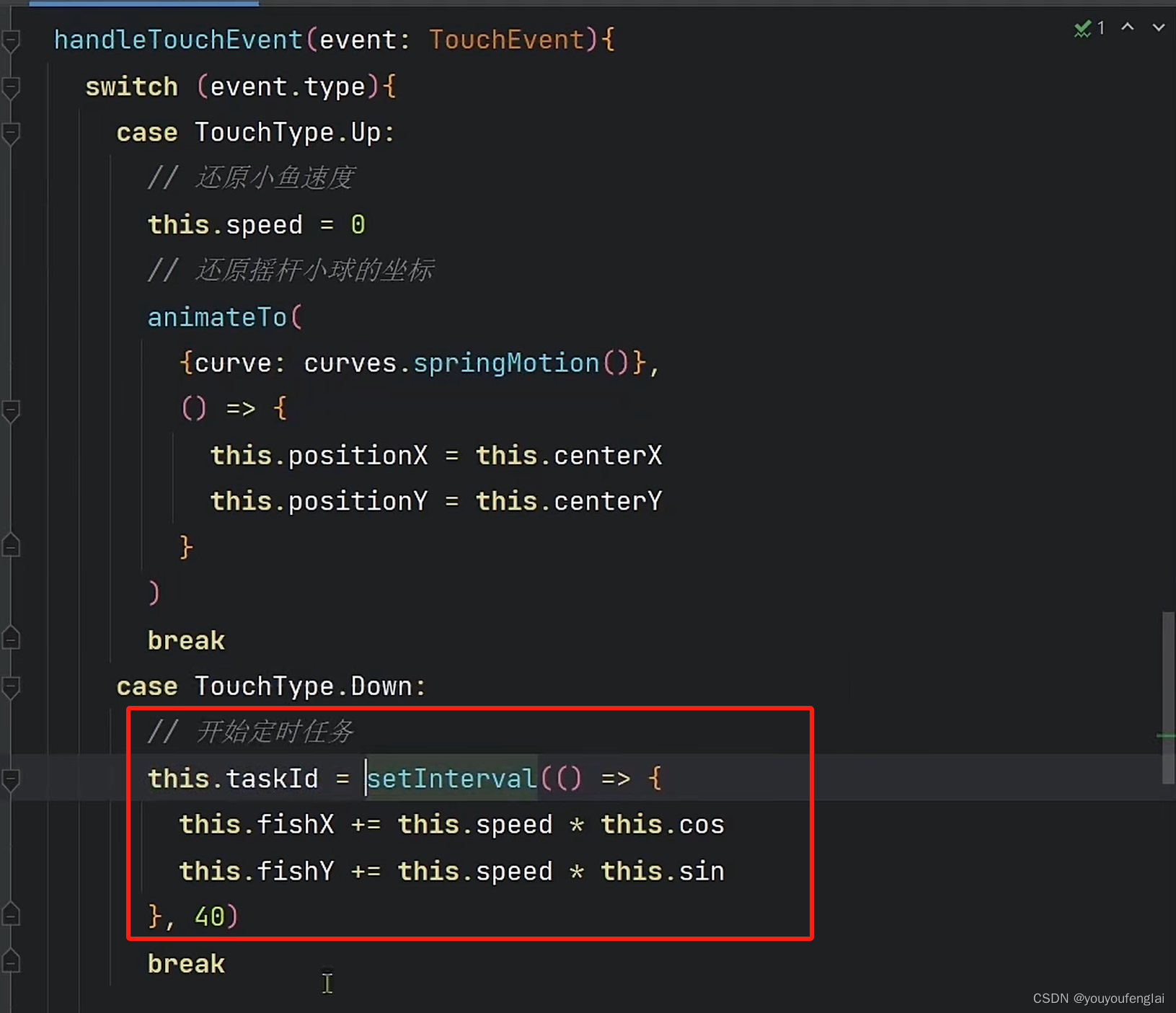Click the vertical scrollbar thumb on right edge
Screen dimensions: 1176x1013
1168,697
